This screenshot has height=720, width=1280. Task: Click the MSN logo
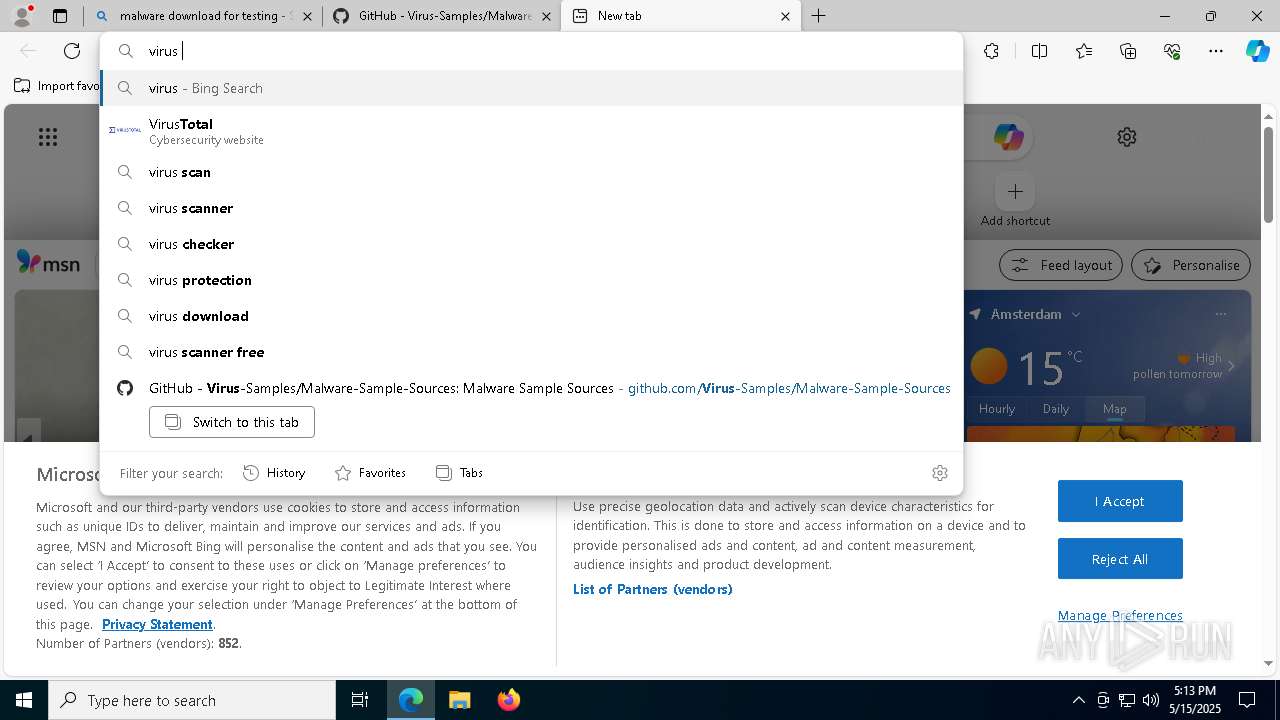(48, 263)
